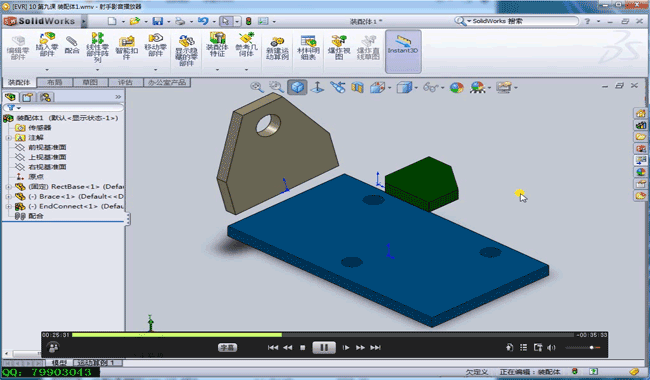Open dropdown arrow next to Undo icon
The width and height of the screenshot is (650, 380).
click(214, 22)
